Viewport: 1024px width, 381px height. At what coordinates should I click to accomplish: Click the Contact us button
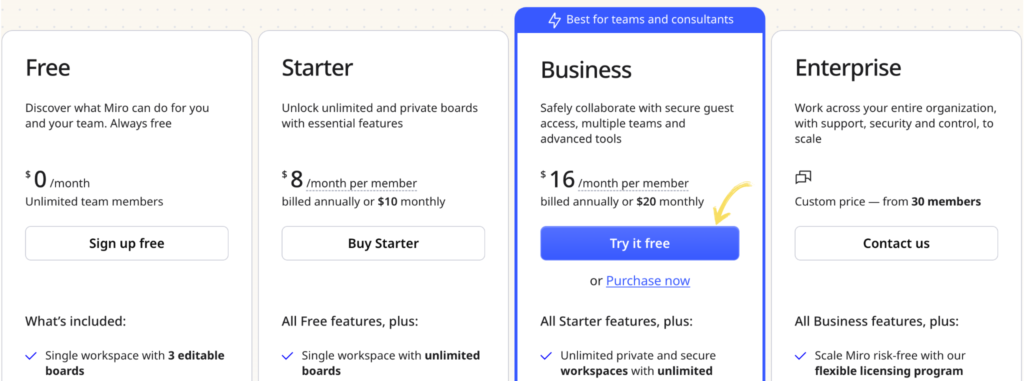point(896,244)
